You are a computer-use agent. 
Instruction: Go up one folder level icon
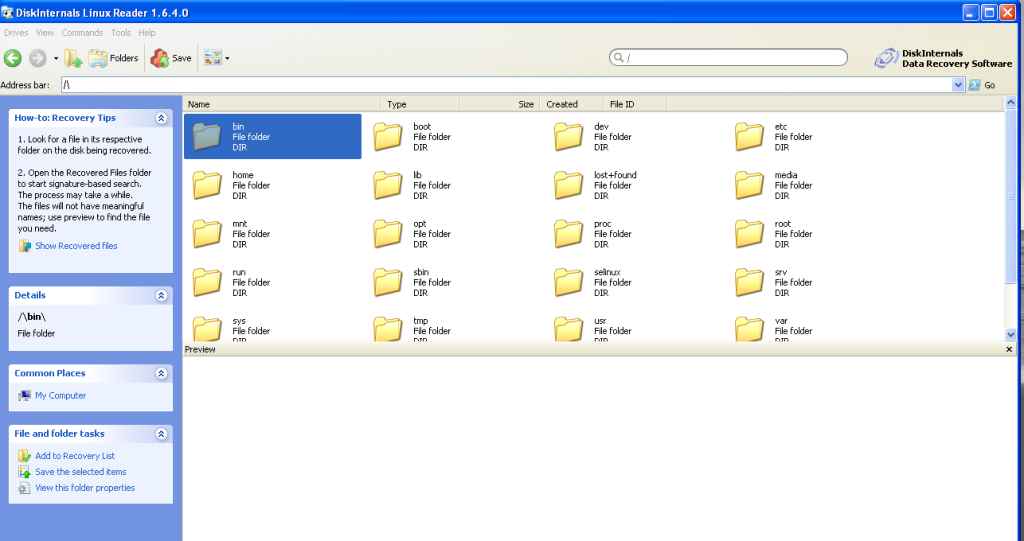pos(73,58)
